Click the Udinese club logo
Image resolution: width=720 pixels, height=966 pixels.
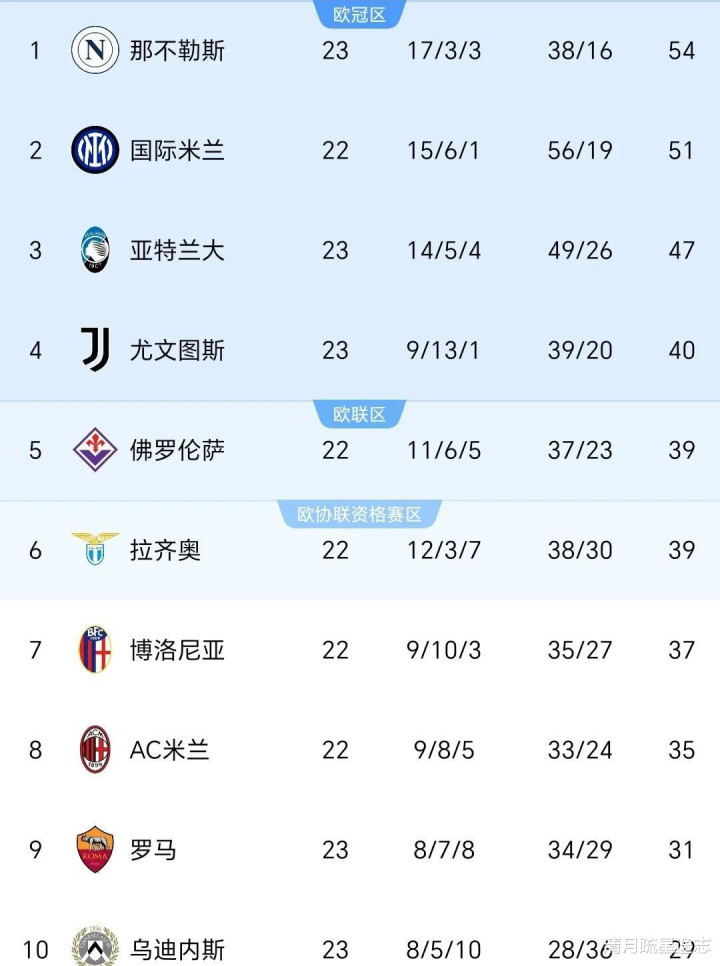click(95, 946)
